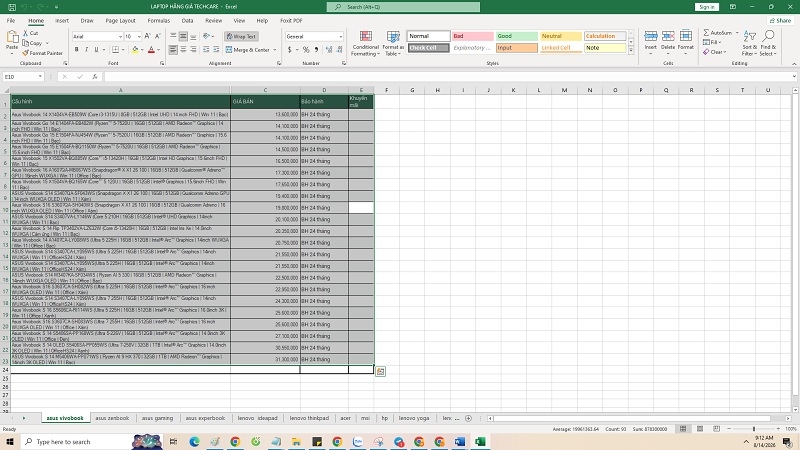Center text horizontally icon

(183, 49)
